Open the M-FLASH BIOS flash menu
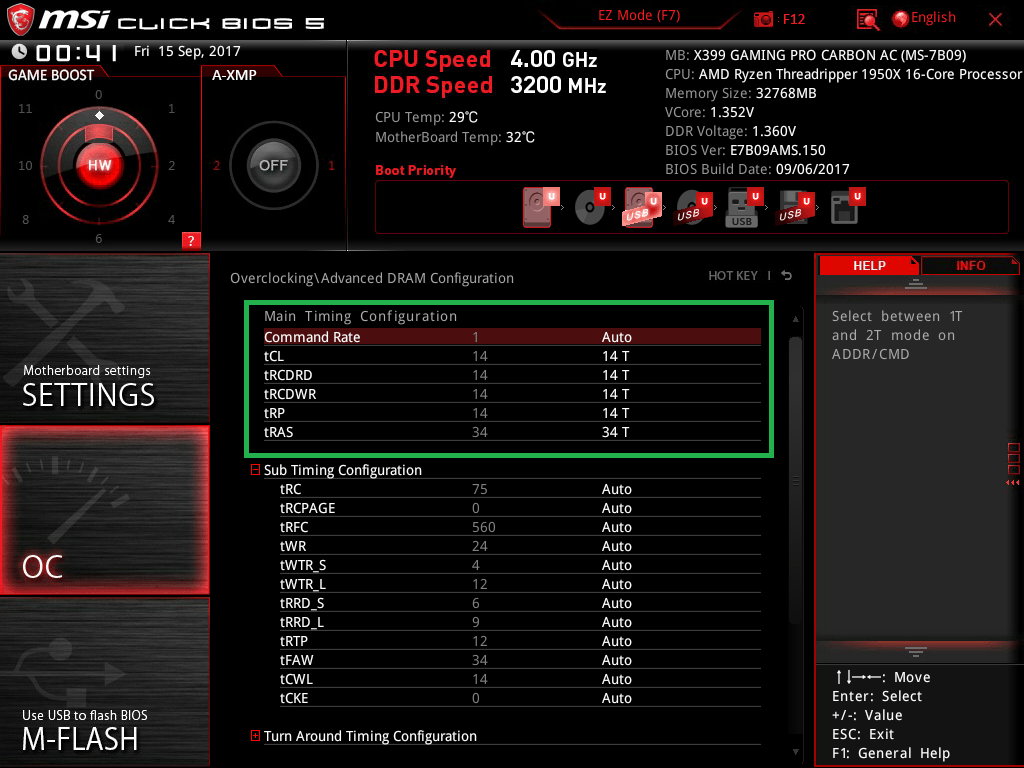This screenshot has width=1024, height=768. pyautogui.click(x=104, y=682)
